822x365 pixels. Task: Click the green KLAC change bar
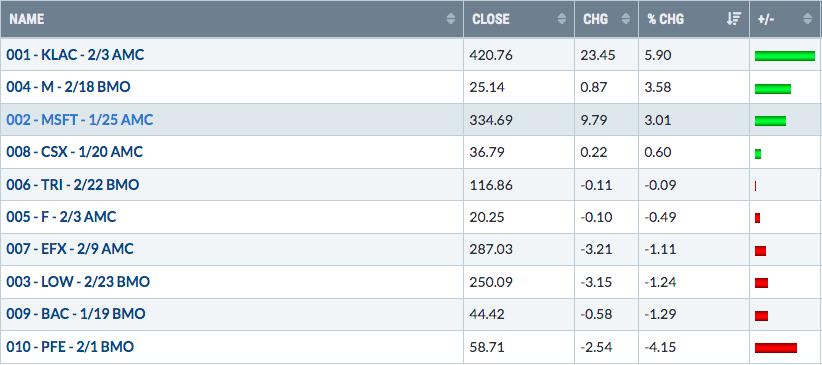(x=785, y=56)
